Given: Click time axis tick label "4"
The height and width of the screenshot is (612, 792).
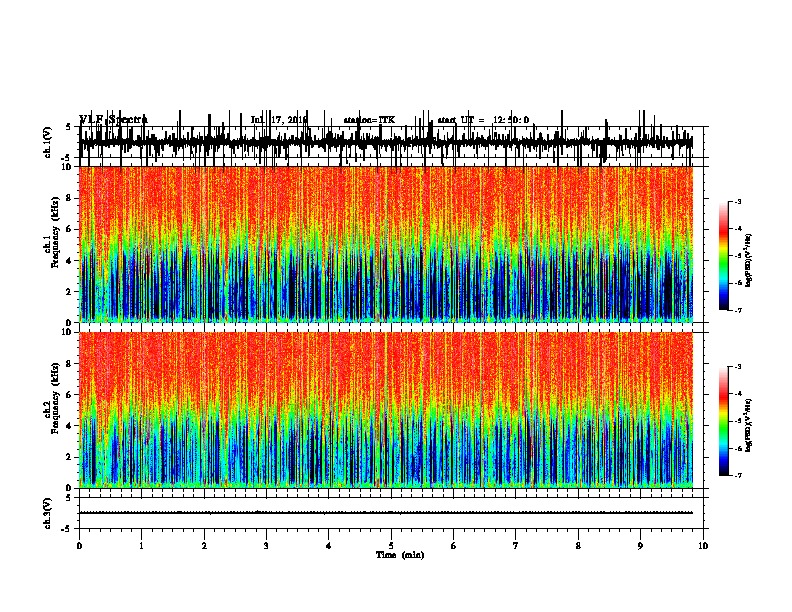Looking at the screenshot, I should pyautogui.click(x=329, y=546).
